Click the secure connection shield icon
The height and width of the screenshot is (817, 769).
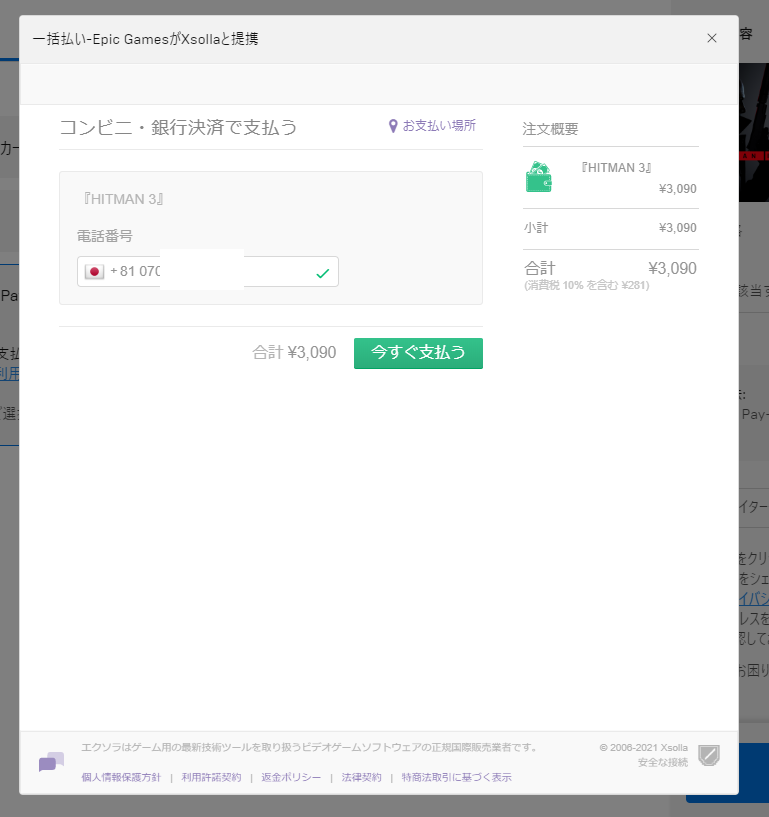(x=709, y=755)
